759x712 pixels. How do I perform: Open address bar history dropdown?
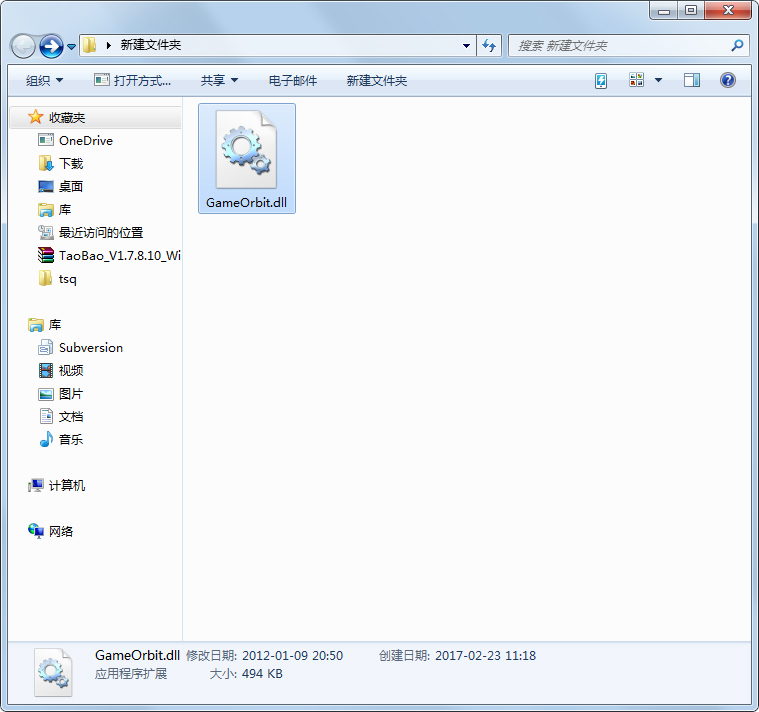click(x=466, y=46)
